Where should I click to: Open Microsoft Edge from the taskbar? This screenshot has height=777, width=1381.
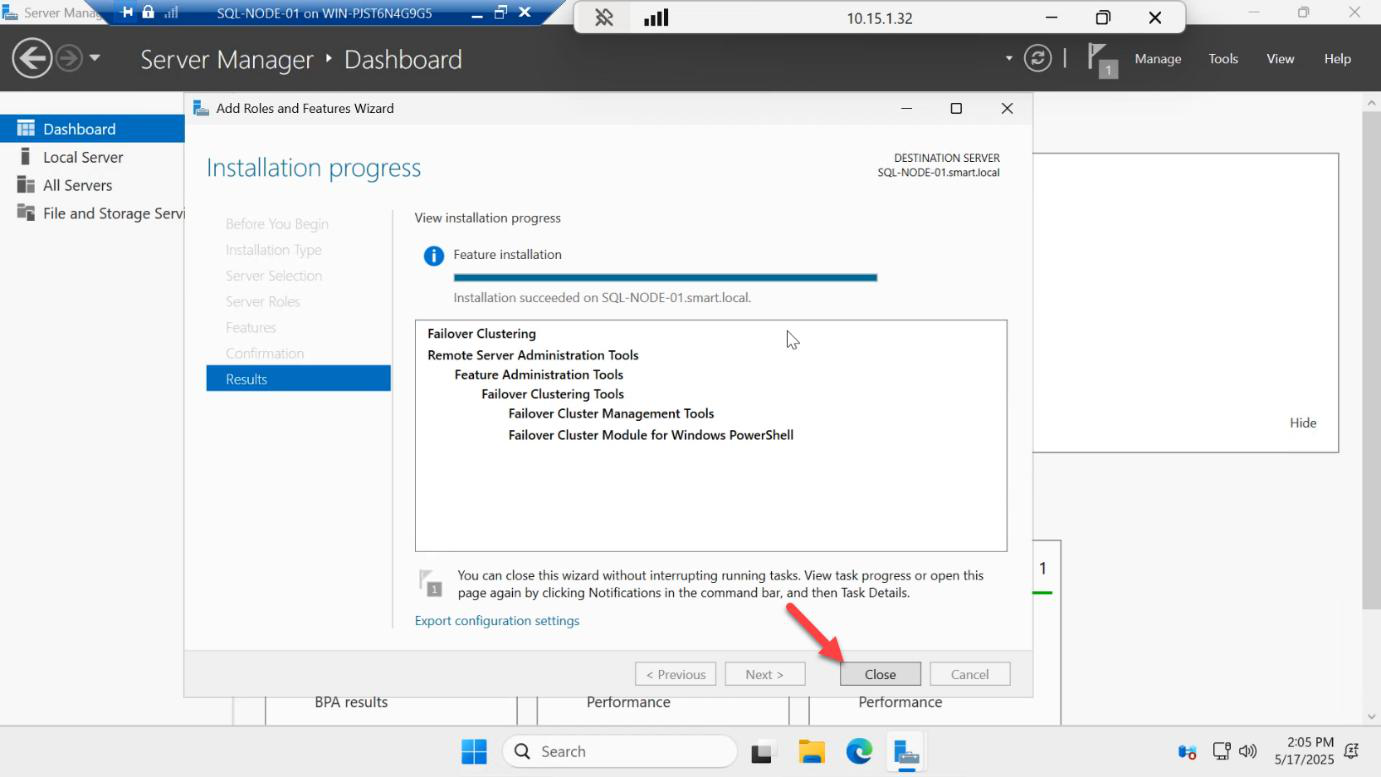[859, 751]
